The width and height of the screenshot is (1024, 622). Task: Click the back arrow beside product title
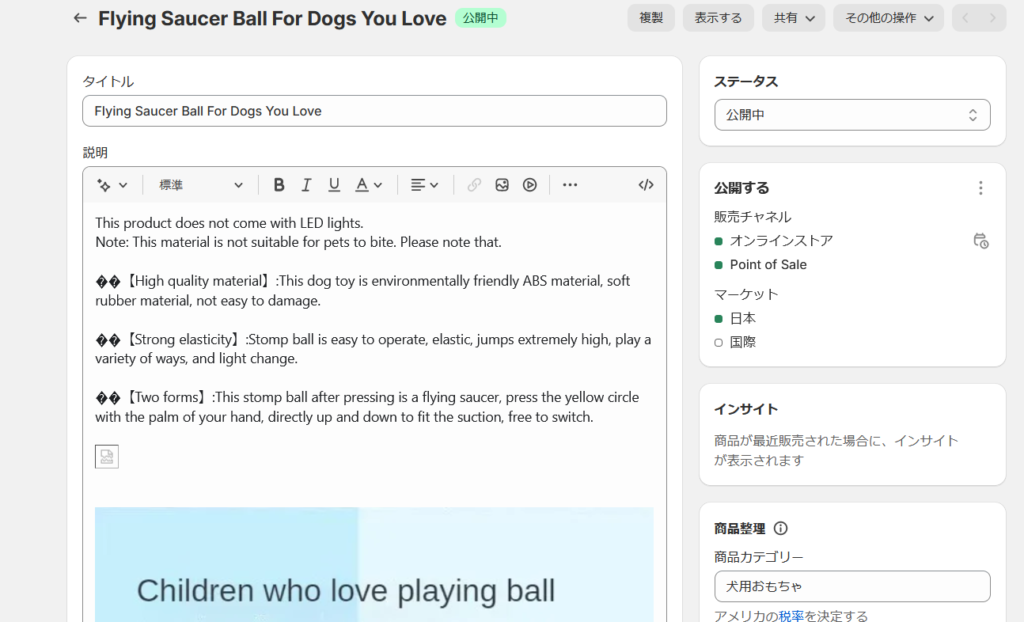click(x=80, y=18)
